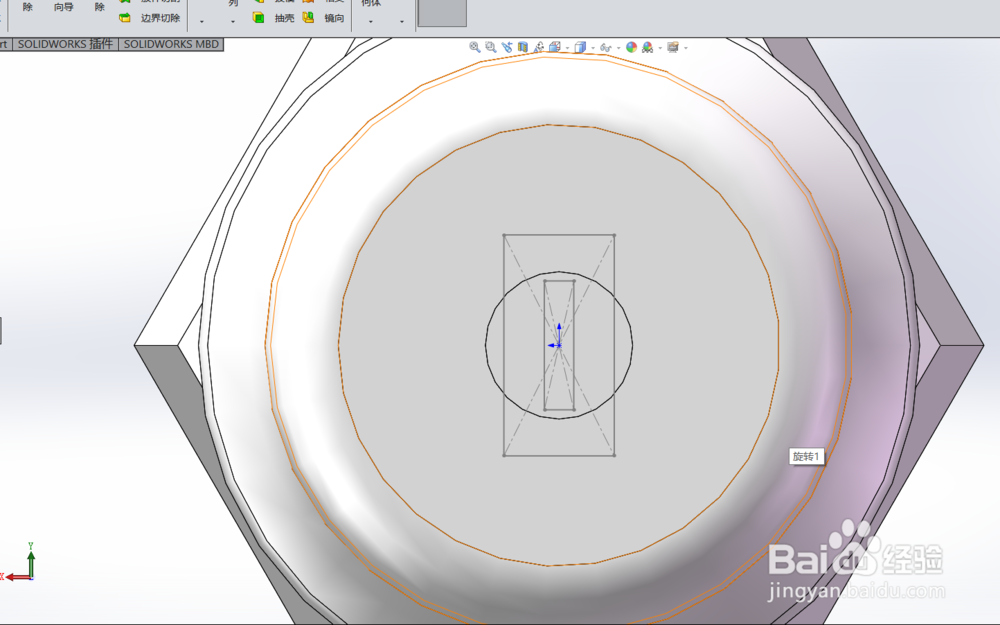Click the Zoom to Fit icon

474,47
